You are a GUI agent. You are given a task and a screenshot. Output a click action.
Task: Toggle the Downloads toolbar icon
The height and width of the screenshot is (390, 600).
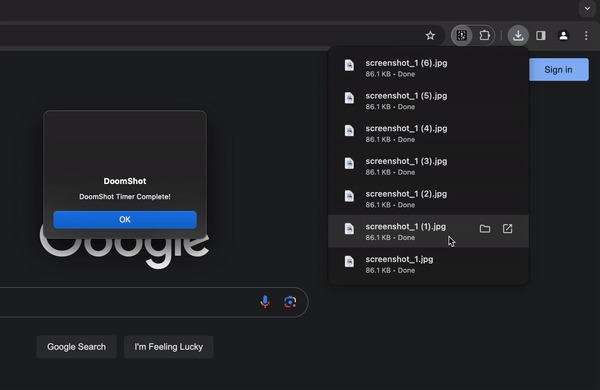518,36
